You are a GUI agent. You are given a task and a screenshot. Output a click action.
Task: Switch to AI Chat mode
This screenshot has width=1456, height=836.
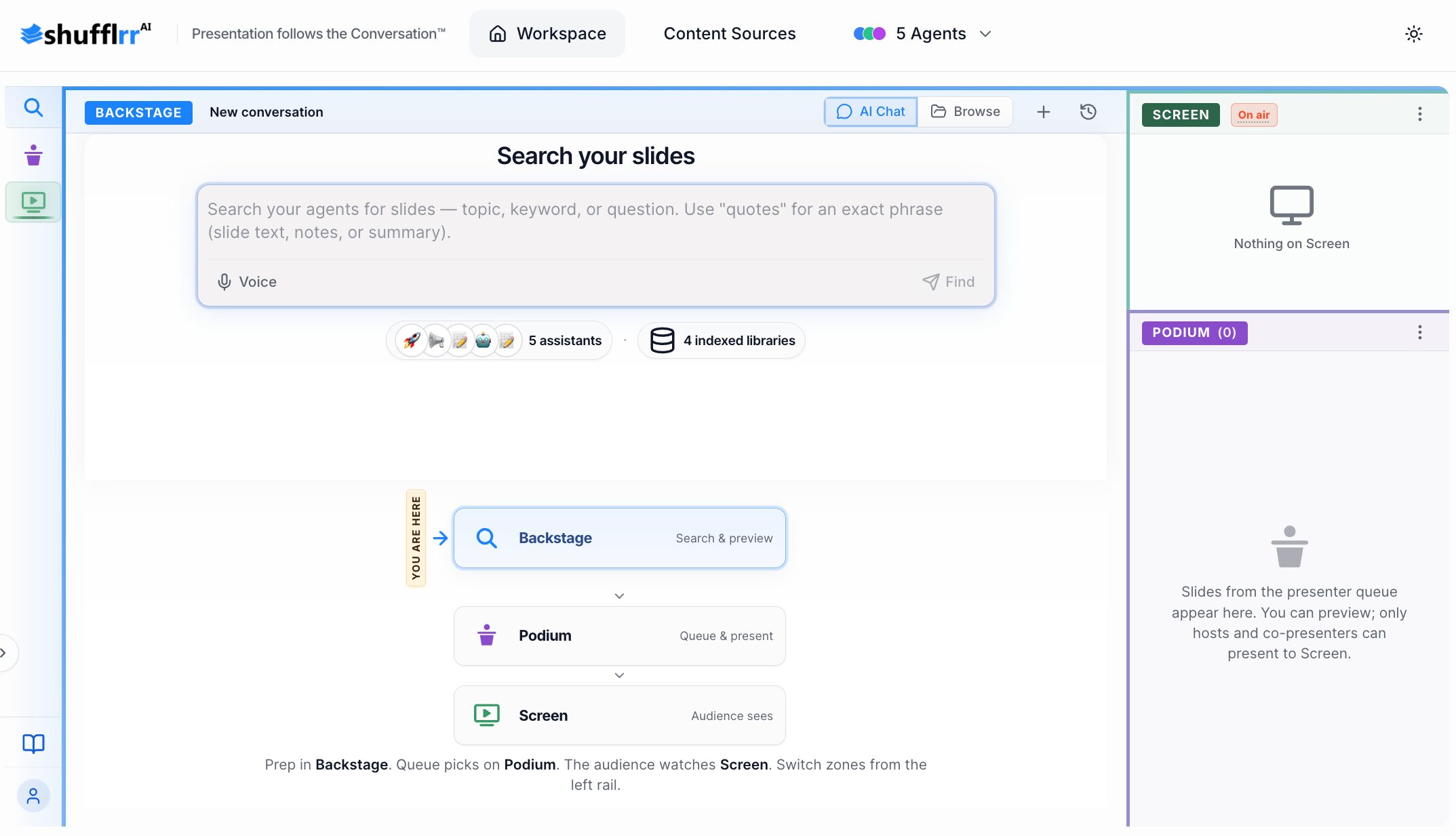tap(871, 112)
